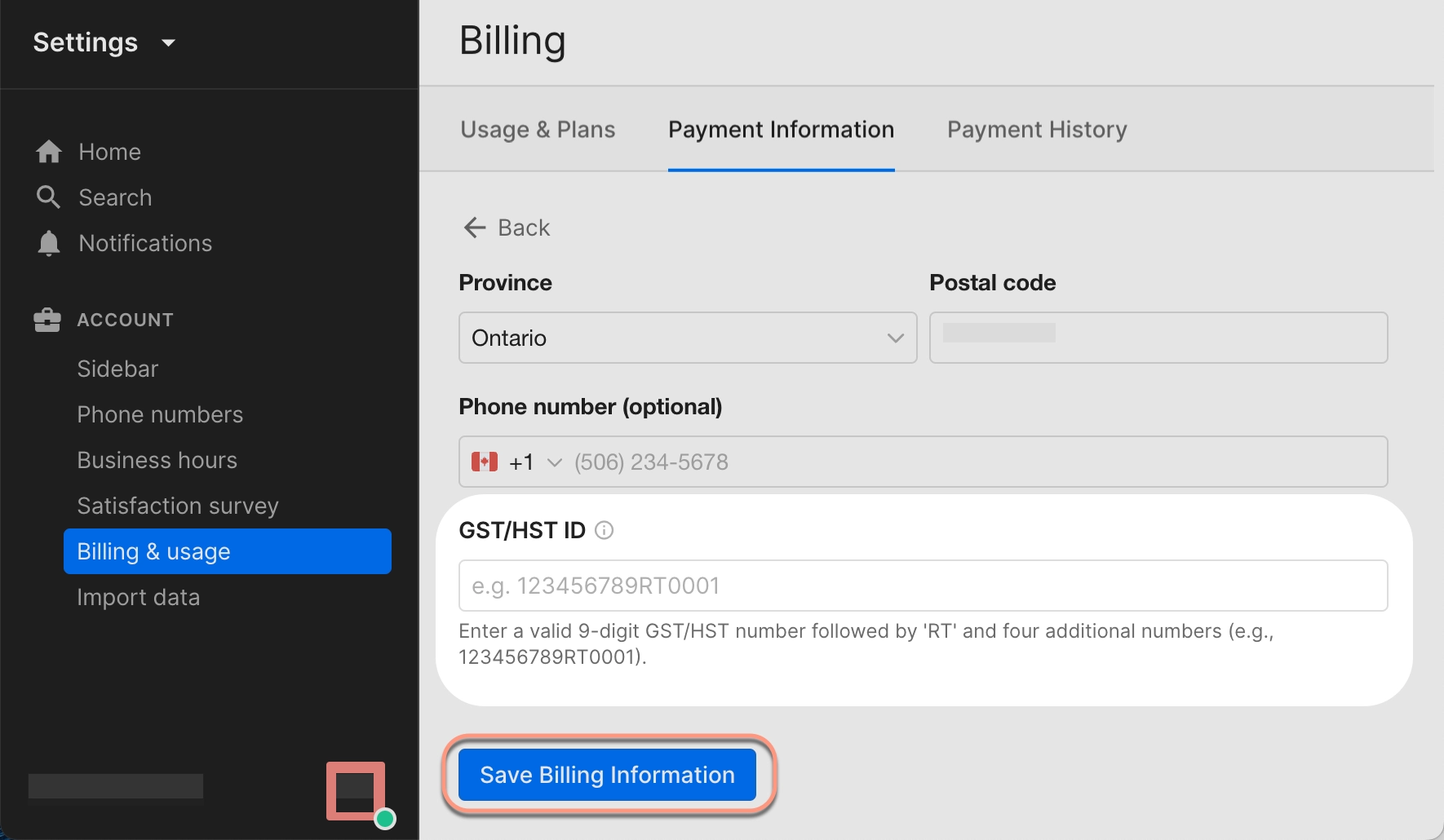1444x840 pixels.
Task: Click the back arrow above Province
Action: pos(476,228)
